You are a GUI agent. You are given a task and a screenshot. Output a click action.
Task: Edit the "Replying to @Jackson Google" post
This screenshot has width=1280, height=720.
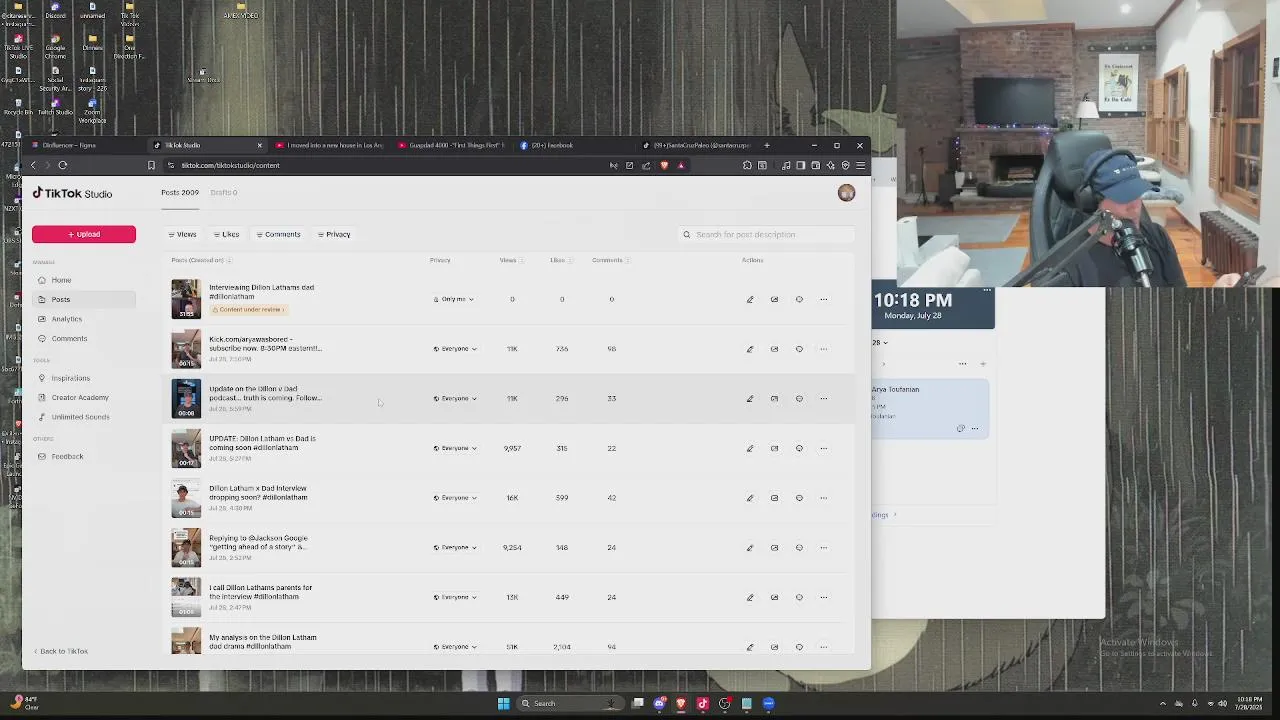(750, 547)
